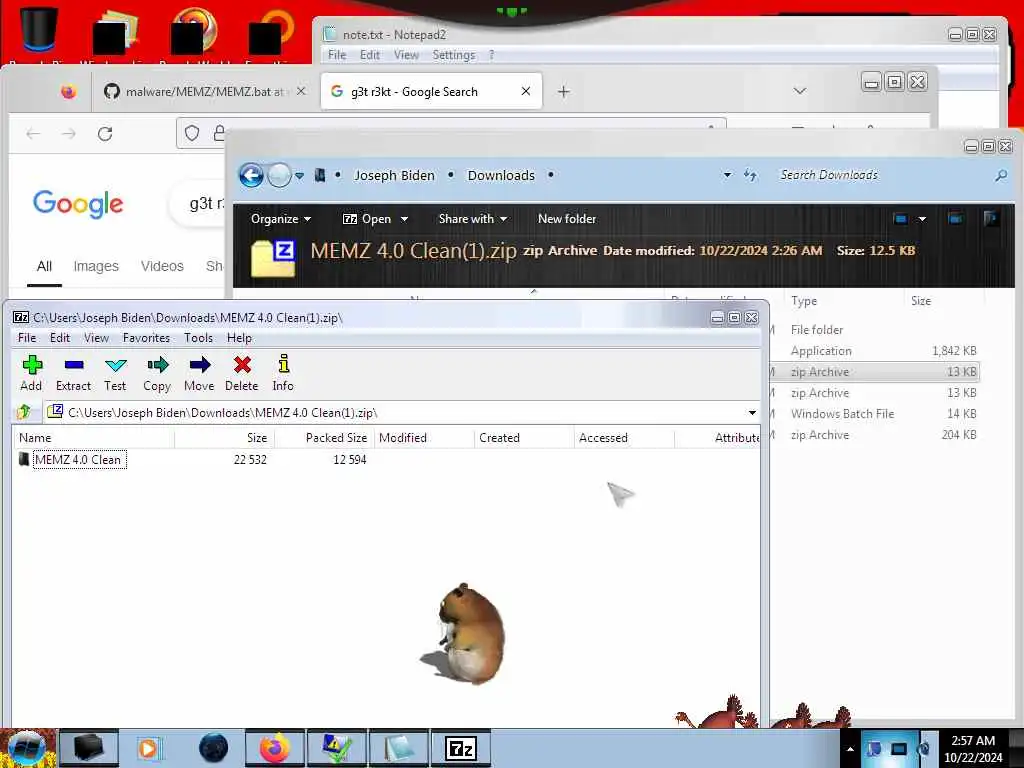Select the Windows Batch File row
Screen dimensions: 1024x768
[x=875, y=413]
